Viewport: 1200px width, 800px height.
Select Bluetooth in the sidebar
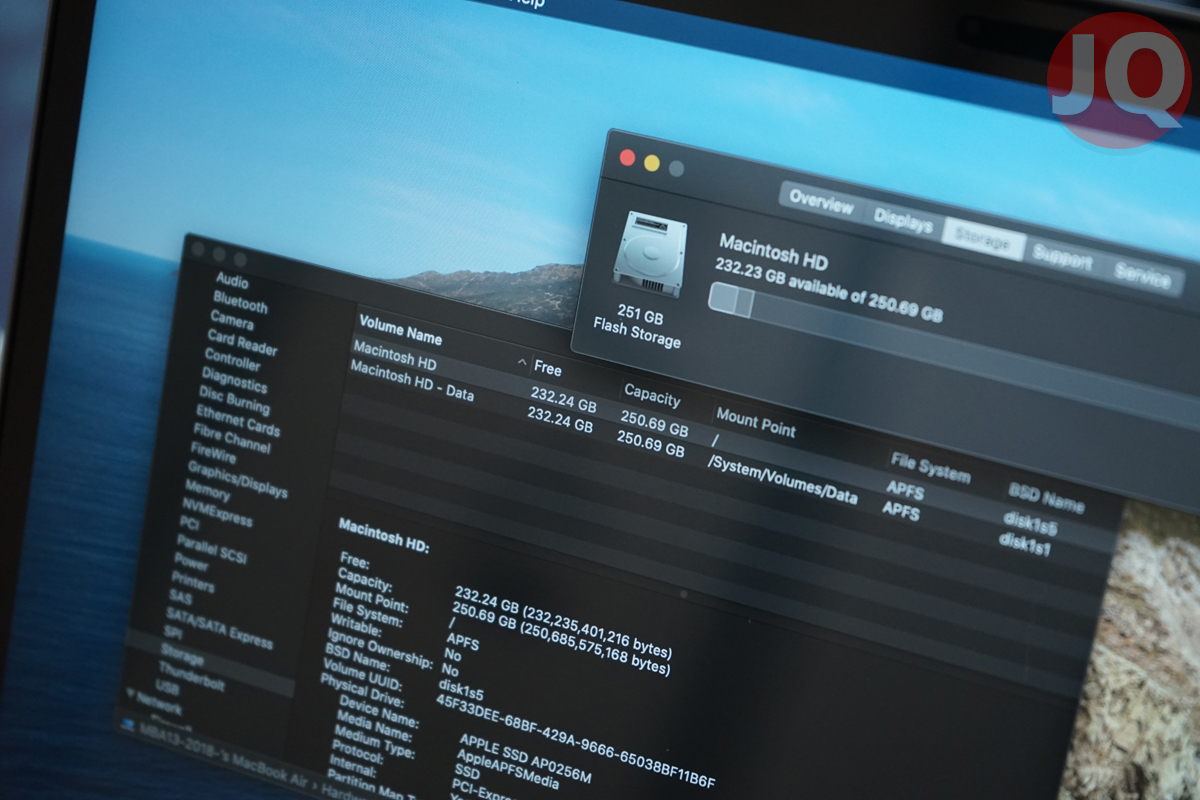click(x=240, y=303)
